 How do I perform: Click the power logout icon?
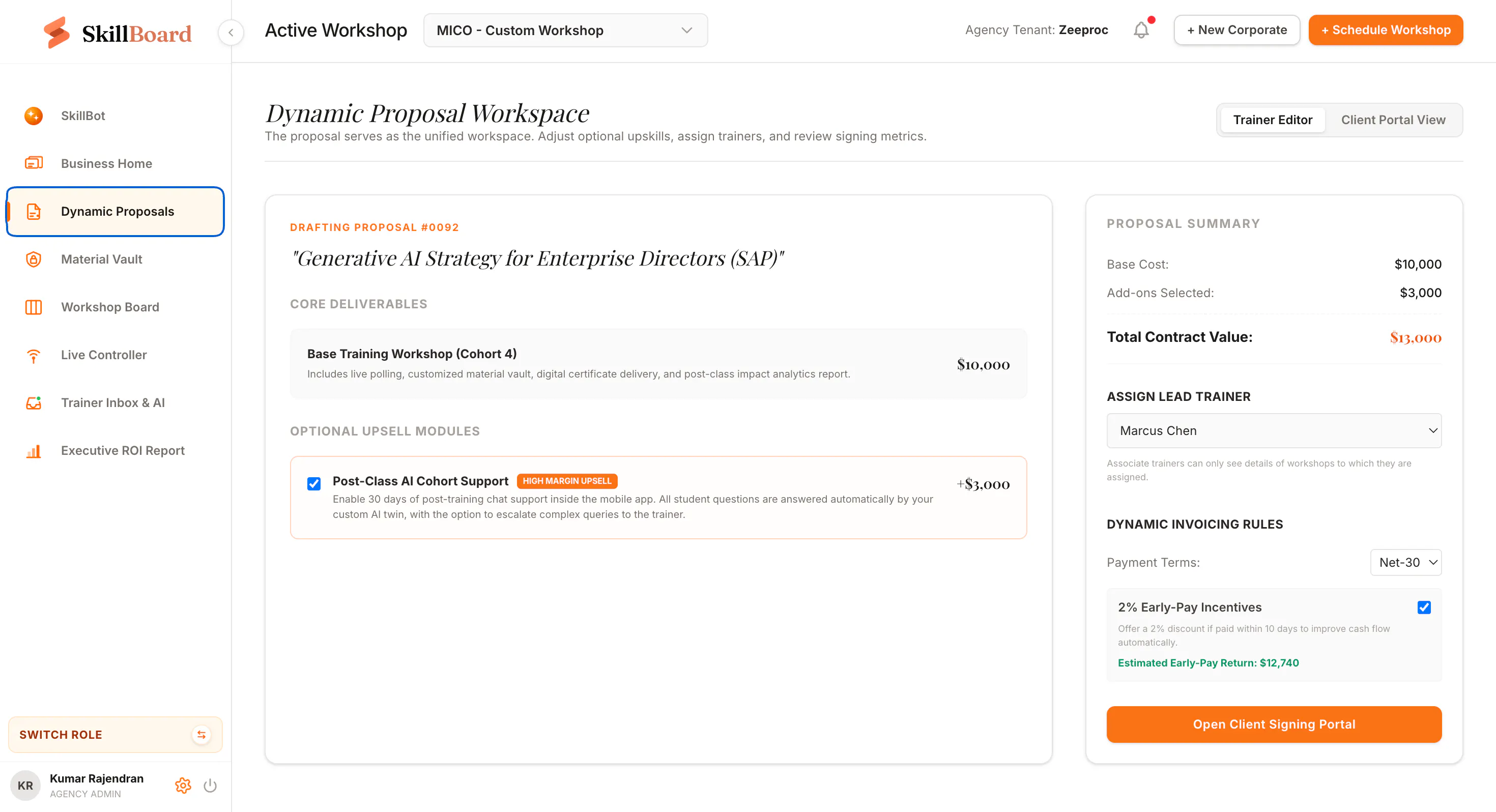(210, 786)
